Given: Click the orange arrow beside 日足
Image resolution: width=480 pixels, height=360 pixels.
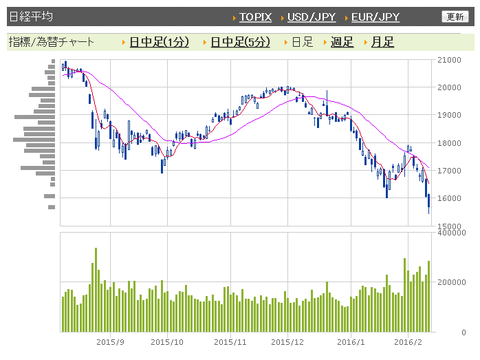Looking at the screenshot, I should click(x=286, y=43).
